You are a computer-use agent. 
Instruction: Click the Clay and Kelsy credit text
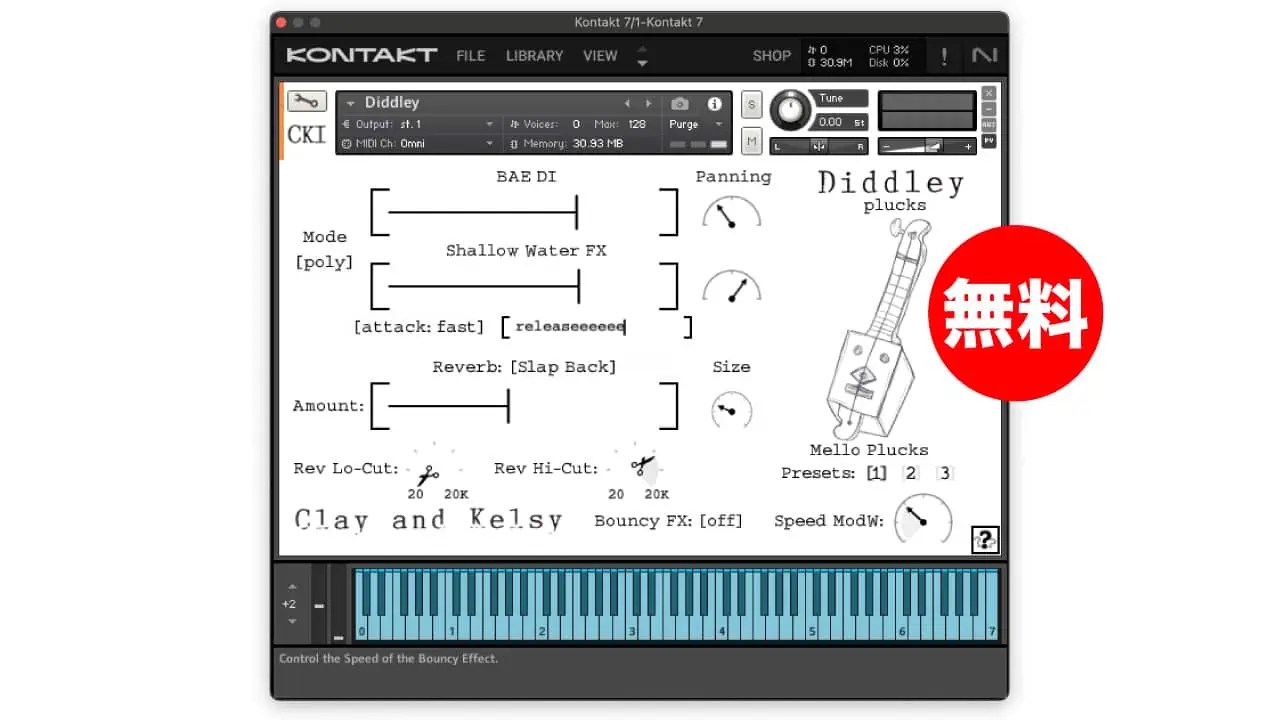tap(428, 520)
